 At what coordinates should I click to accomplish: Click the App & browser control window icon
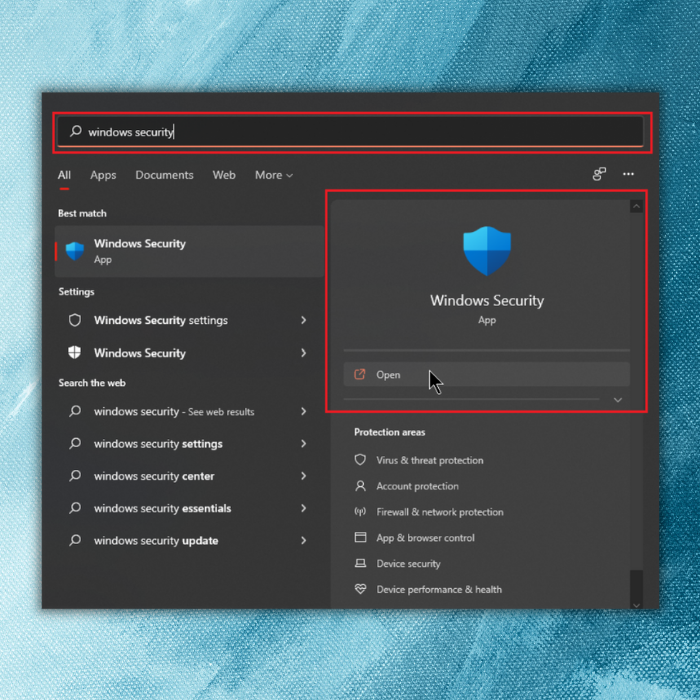360,537
